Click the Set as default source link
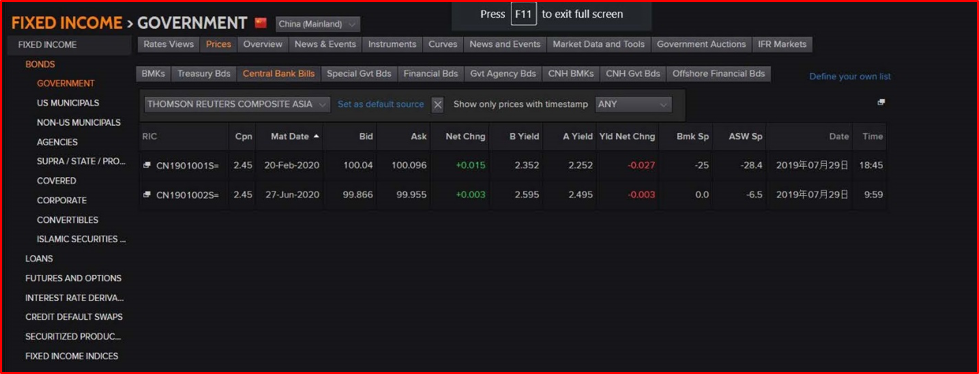This screenshot has height=374, width=979. [x=381, y=104]
